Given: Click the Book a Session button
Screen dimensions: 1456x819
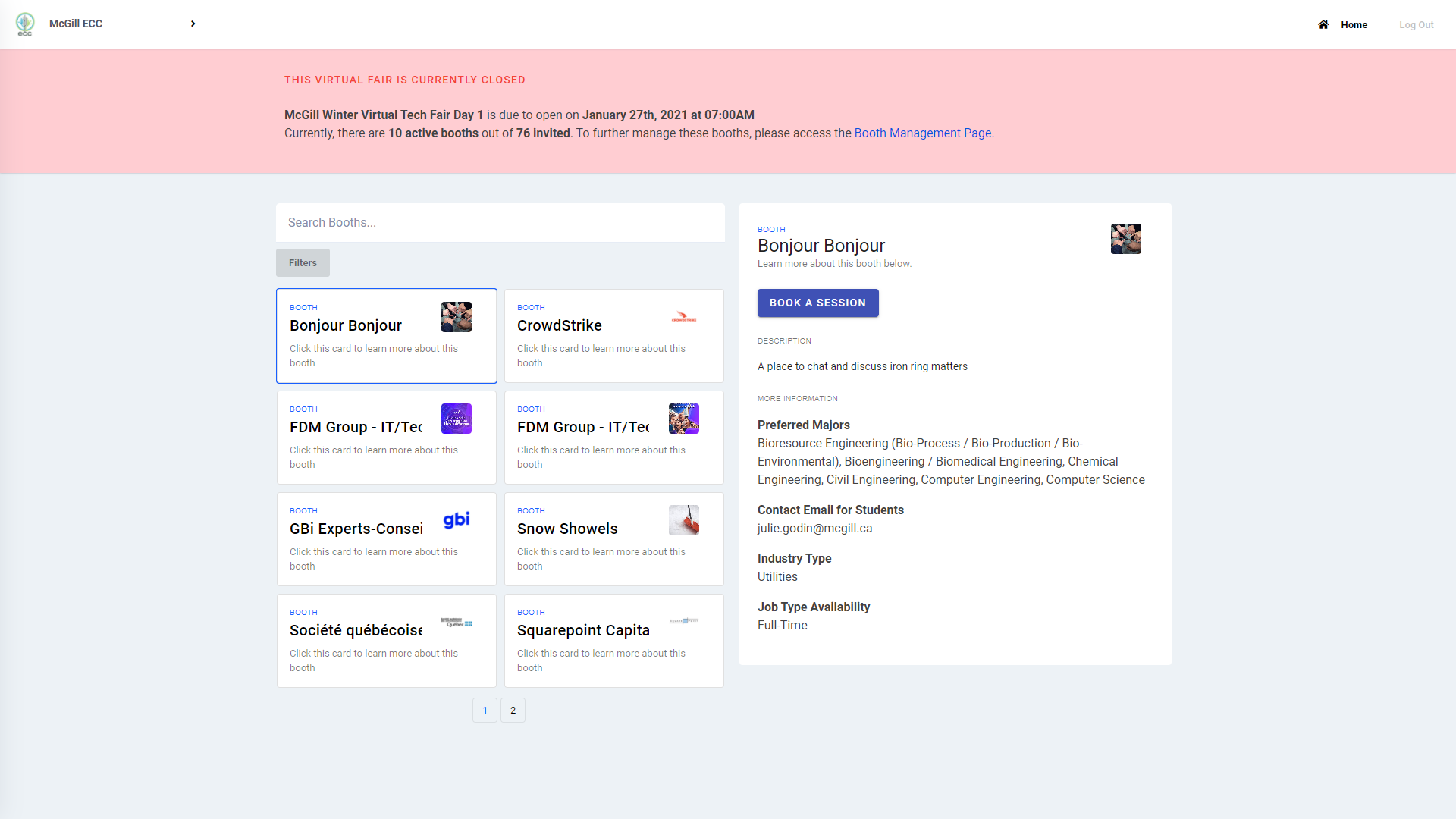Looking at the screenshot, I should (x=817, y=303).
